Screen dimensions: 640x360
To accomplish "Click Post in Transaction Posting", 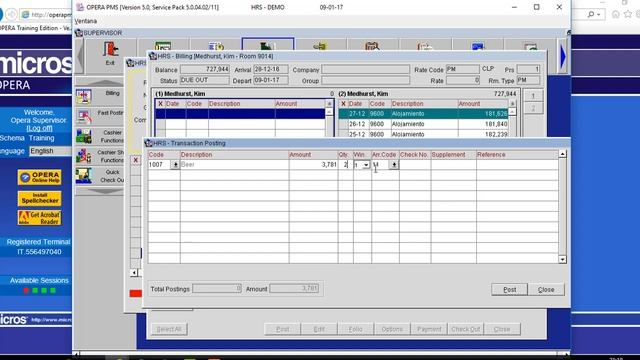I will [x=509, y=289].
